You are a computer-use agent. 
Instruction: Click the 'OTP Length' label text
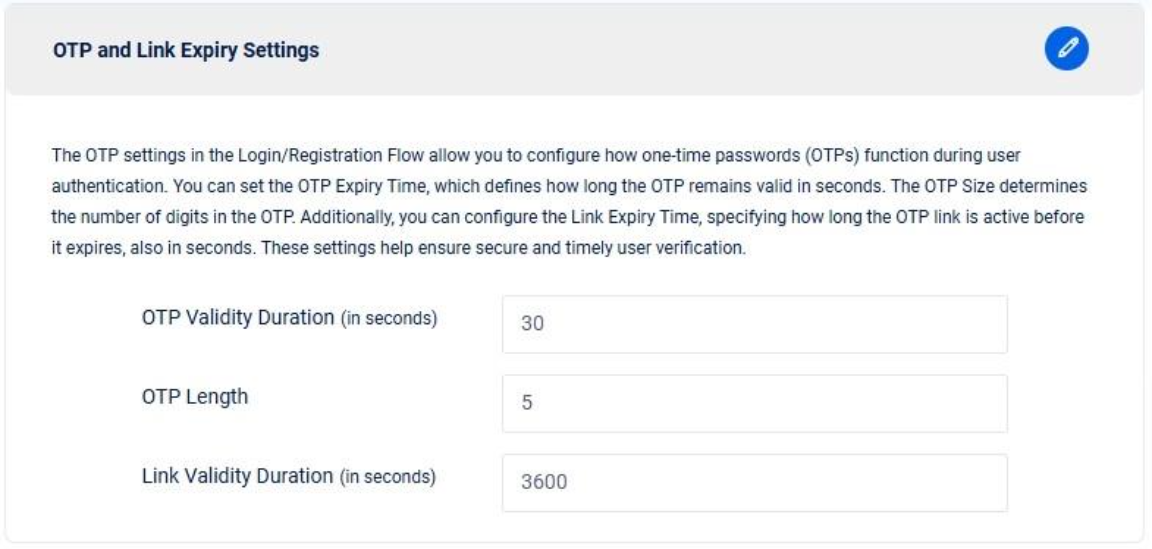[196, 397]
